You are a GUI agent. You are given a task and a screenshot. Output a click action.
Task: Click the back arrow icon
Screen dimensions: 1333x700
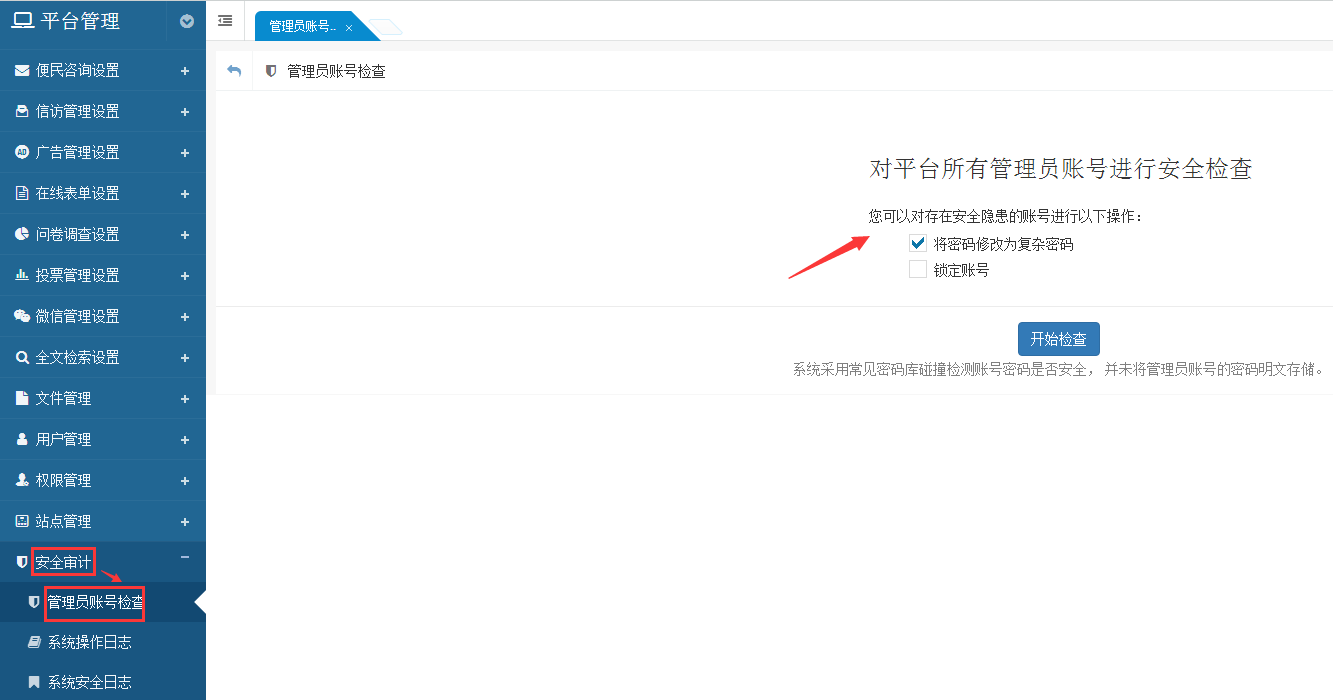(234, 71)
